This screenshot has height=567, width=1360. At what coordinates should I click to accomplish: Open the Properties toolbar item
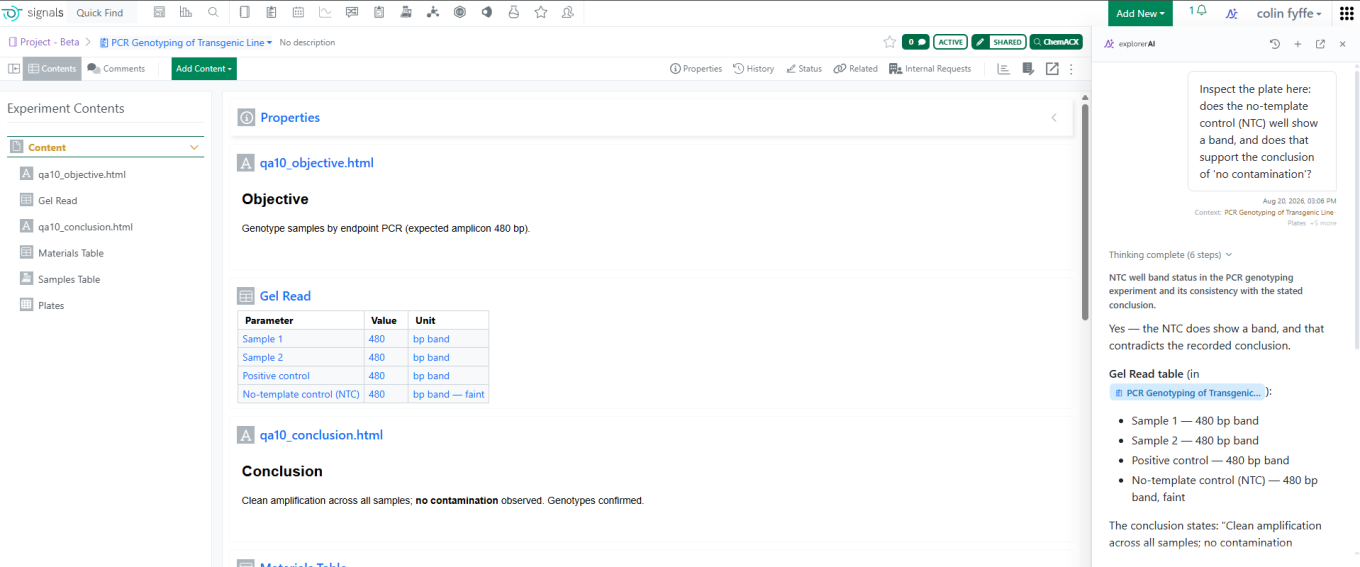click(696, 69)
